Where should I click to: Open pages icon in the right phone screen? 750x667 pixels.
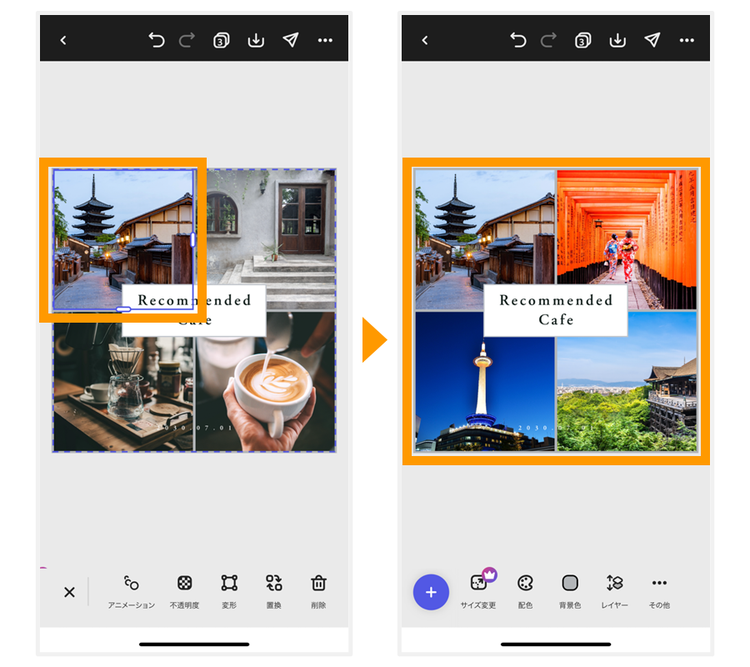pos(583,40)
